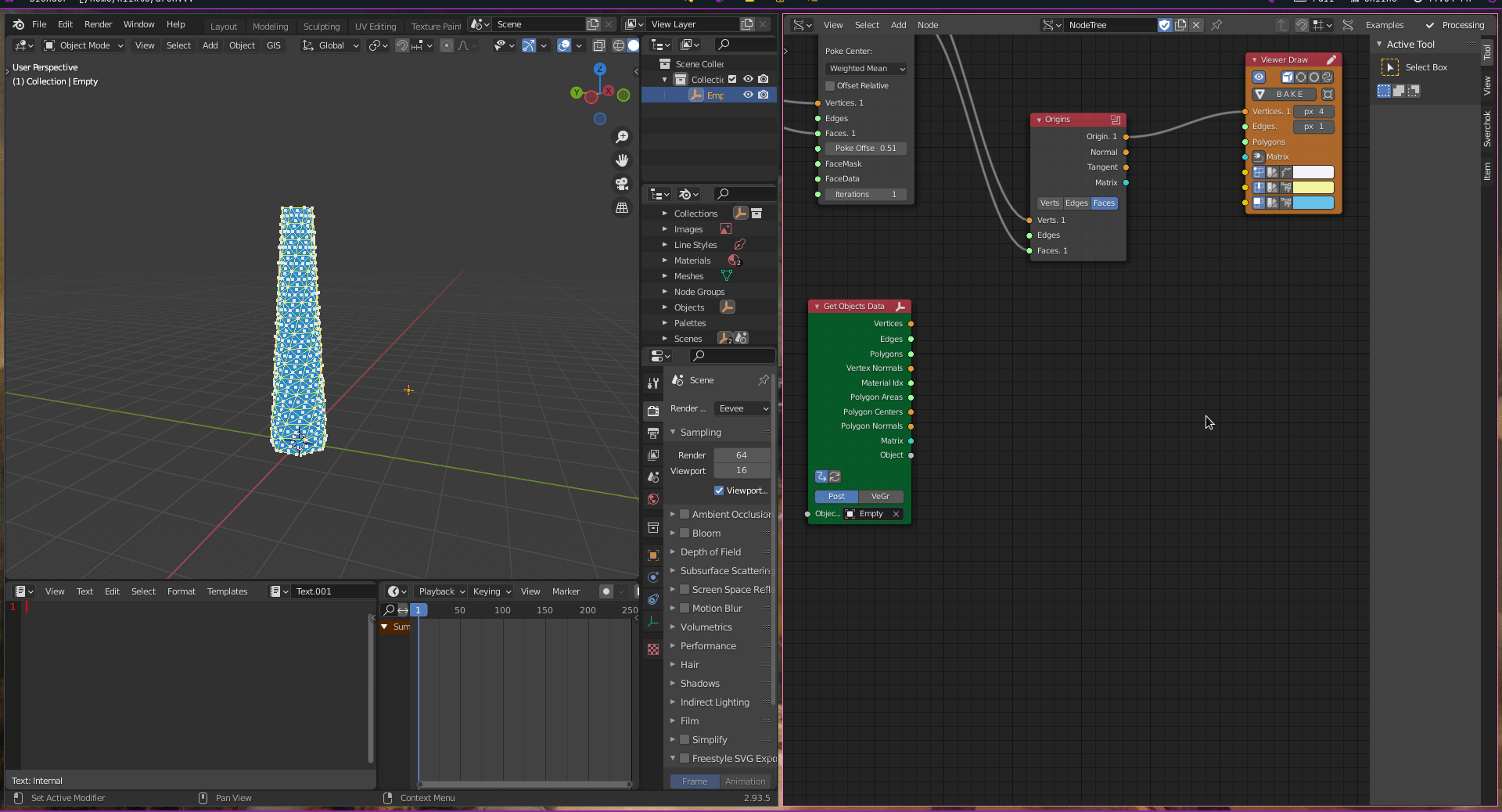Toggle the camera view icon in the viewport
Viewport: 1502px width, 812px height.
click(622, 184)
